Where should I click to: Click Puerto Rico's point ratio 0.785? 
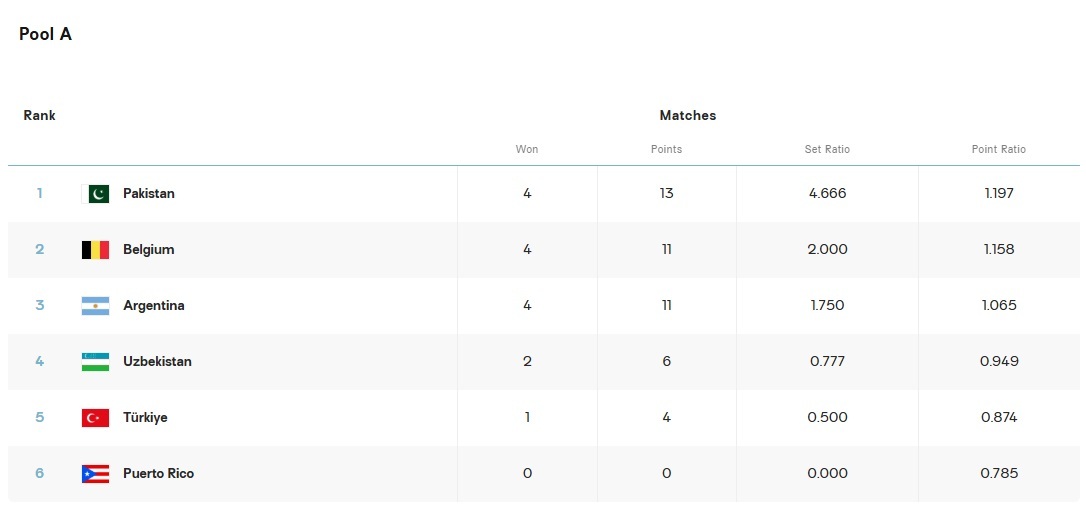coord(998,474)
